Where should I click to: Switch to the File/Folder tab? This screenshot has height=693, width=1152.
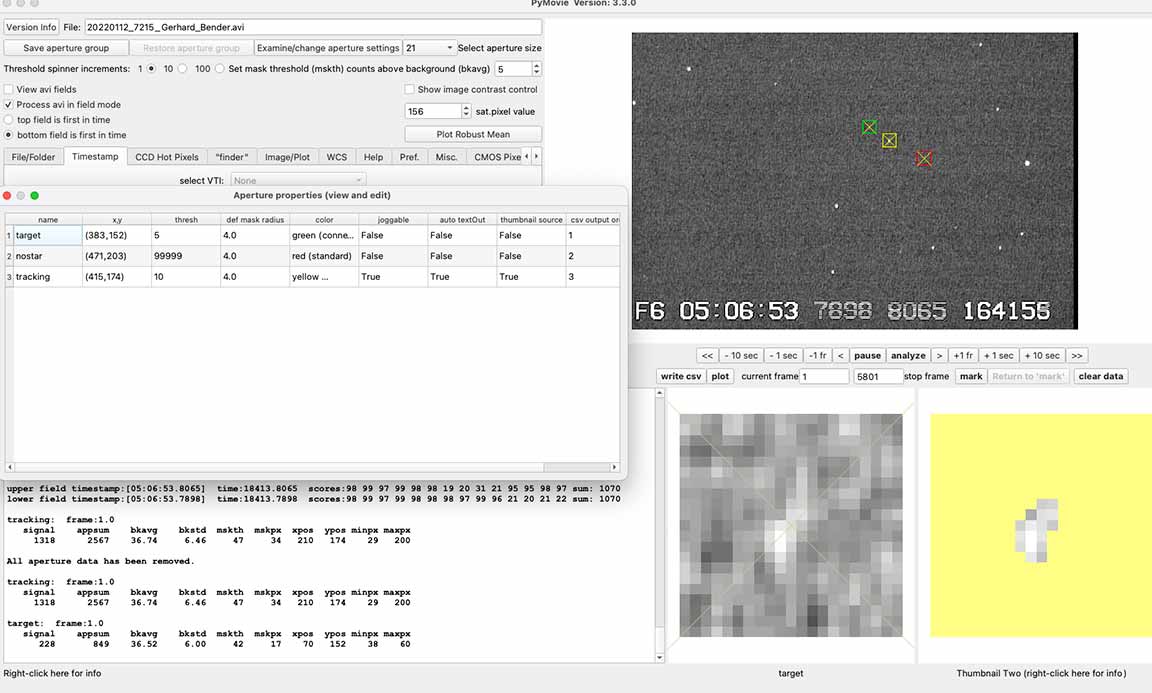click(x=33, y=157)
